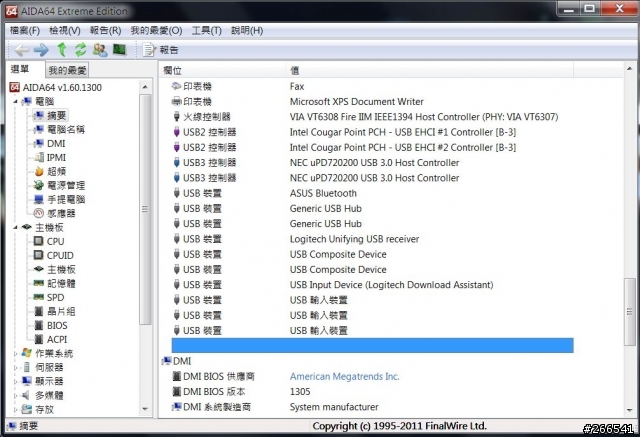Open the 檢視(V) menu
This screenshot has width=640, height=437.
click(x=65, y=31)
